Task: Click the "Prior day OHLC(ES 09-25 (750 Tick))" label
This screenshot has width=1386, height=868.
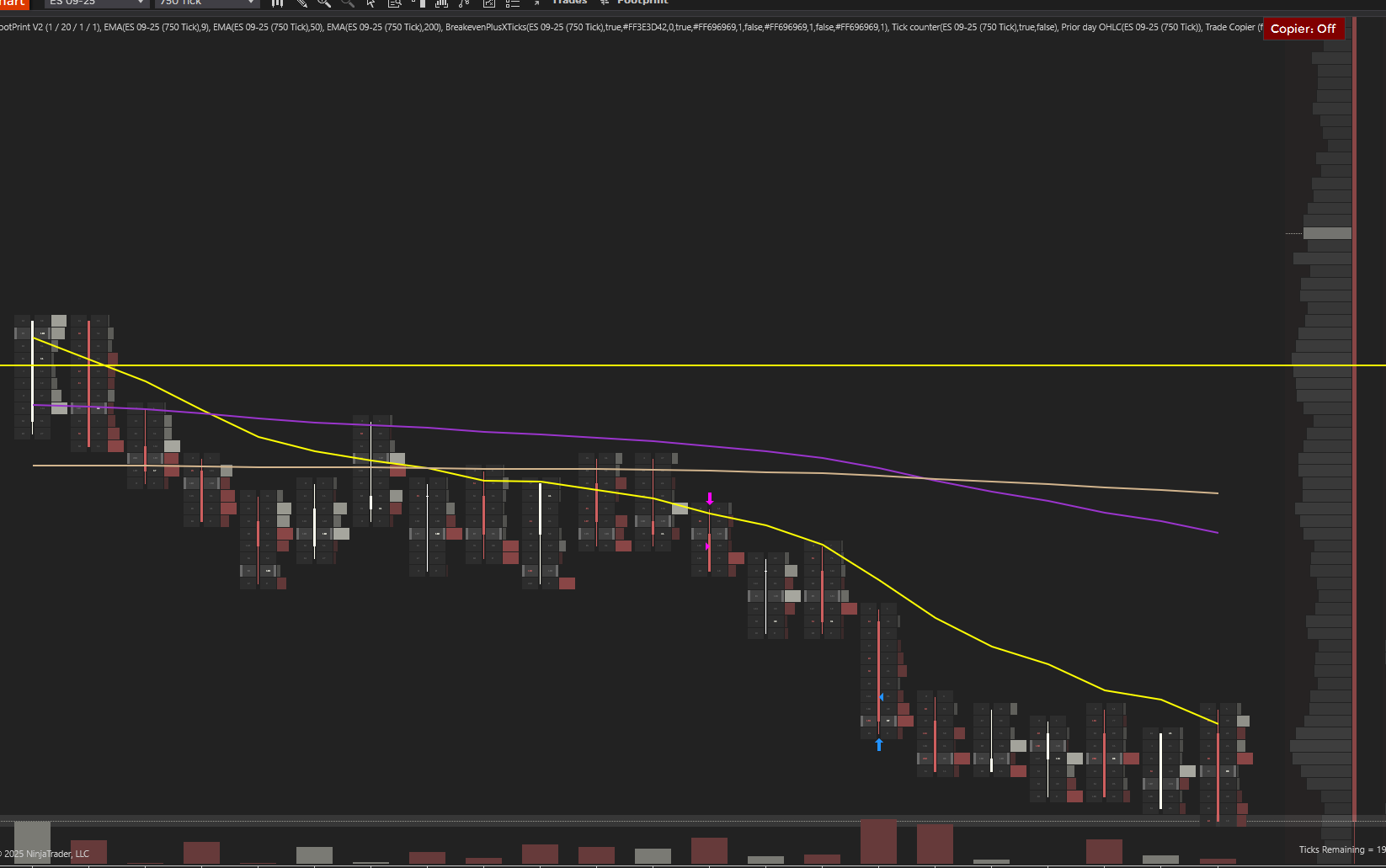Action: coord(1131,27)
